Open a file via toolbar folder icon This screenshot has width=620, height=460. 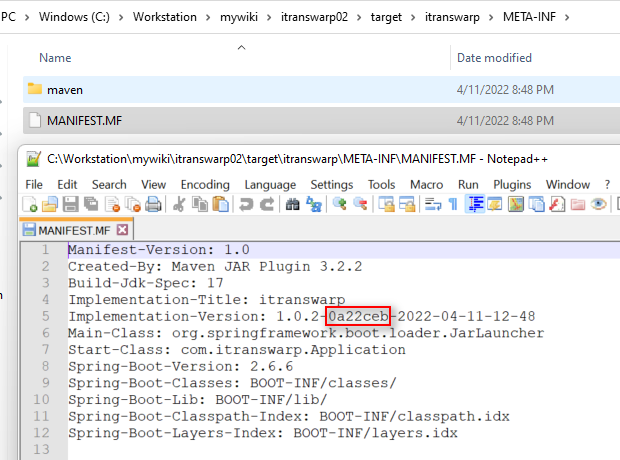[x=50, y=204]
